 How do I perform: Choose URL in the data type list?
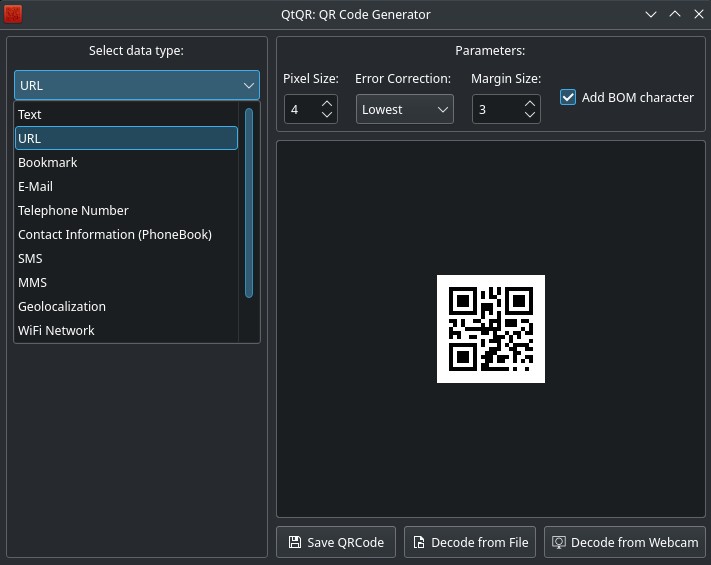[x=126, y=138]
